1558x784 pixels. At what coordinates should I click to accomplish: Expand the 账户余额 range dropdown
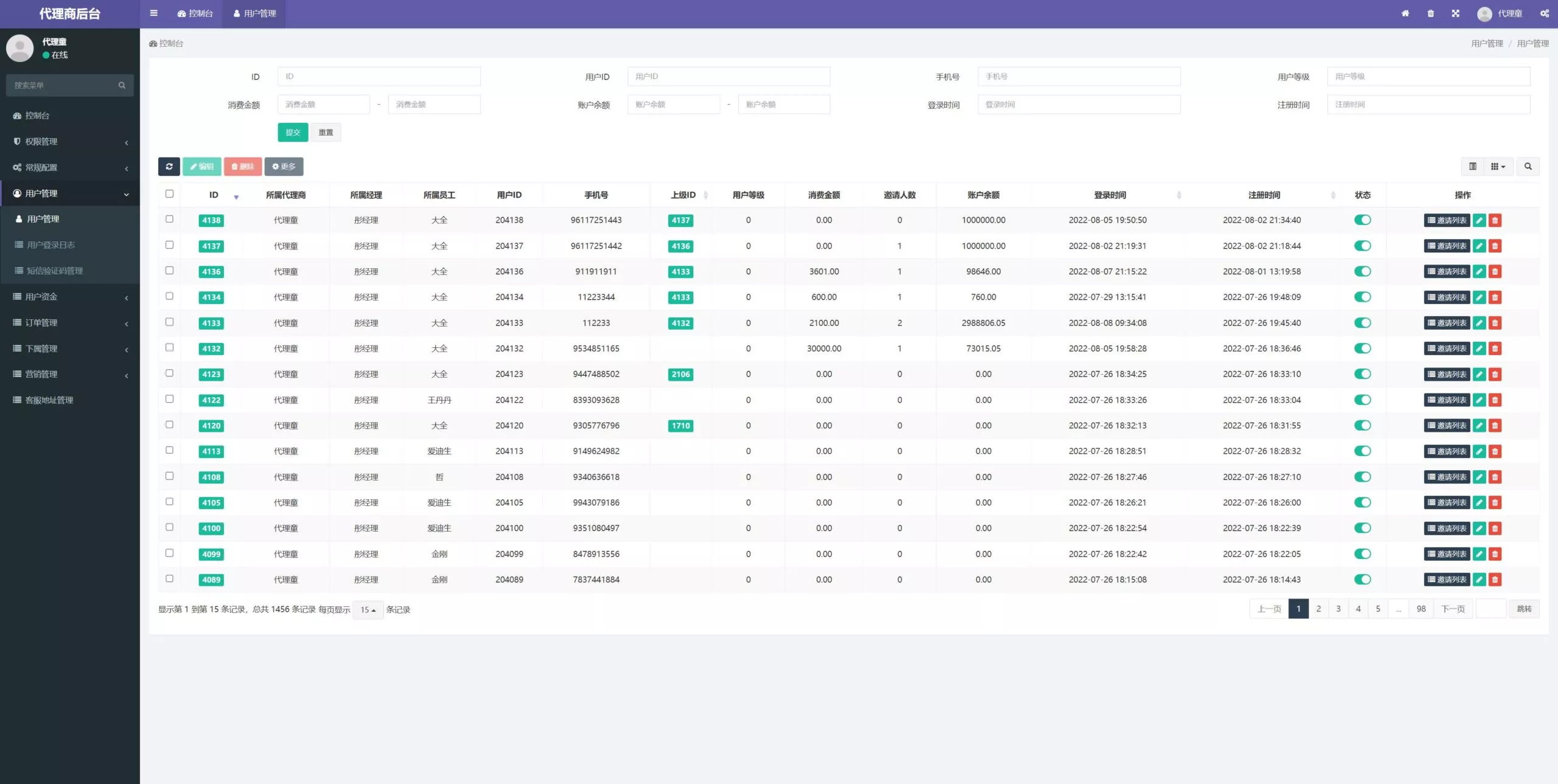pos(728,104)
